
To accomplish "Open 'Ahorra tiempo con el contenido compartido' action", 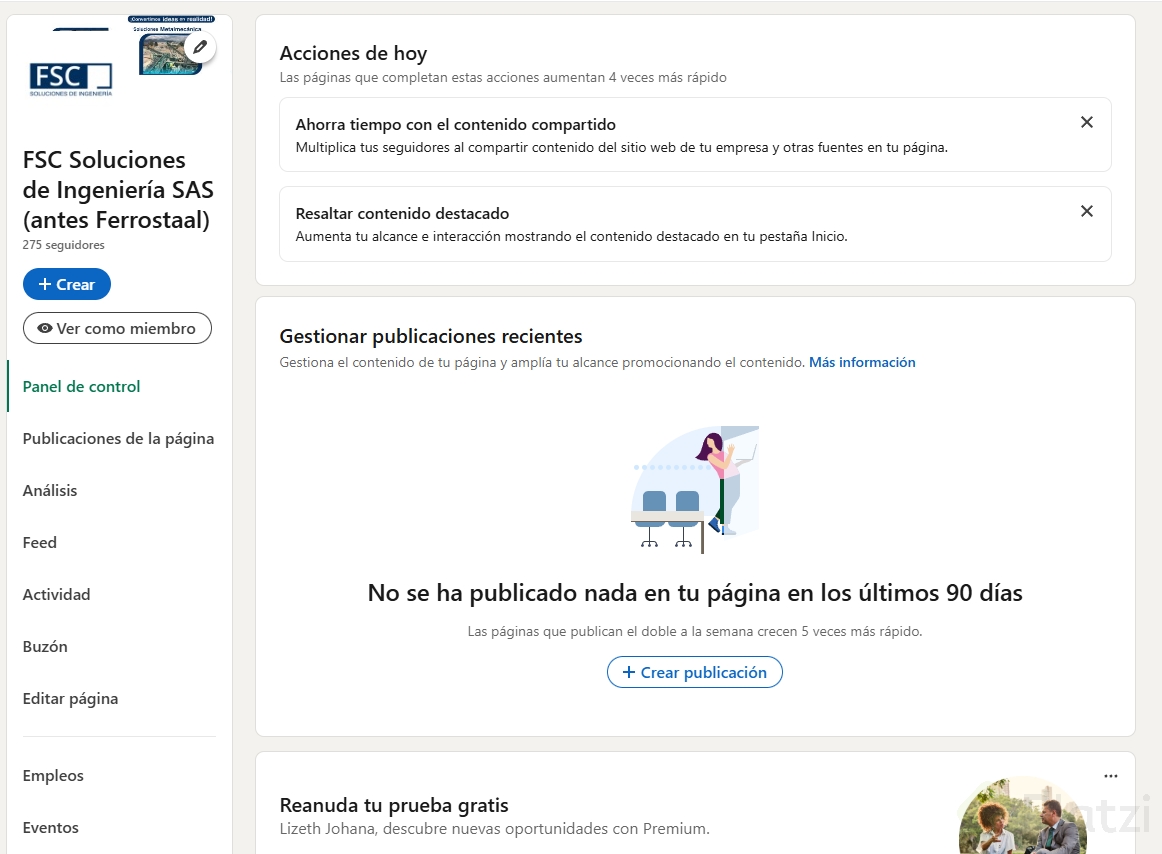I will [x=695, y=134].
